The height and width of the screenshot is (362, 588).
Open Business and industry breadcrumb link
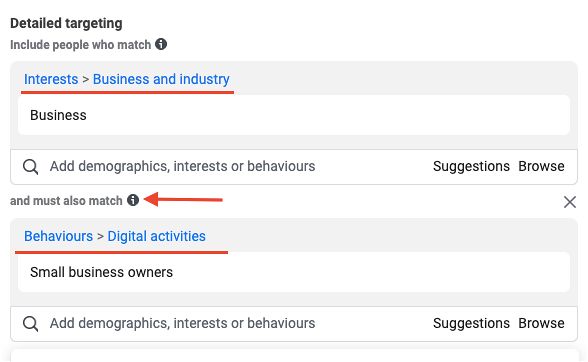[161, 79]
